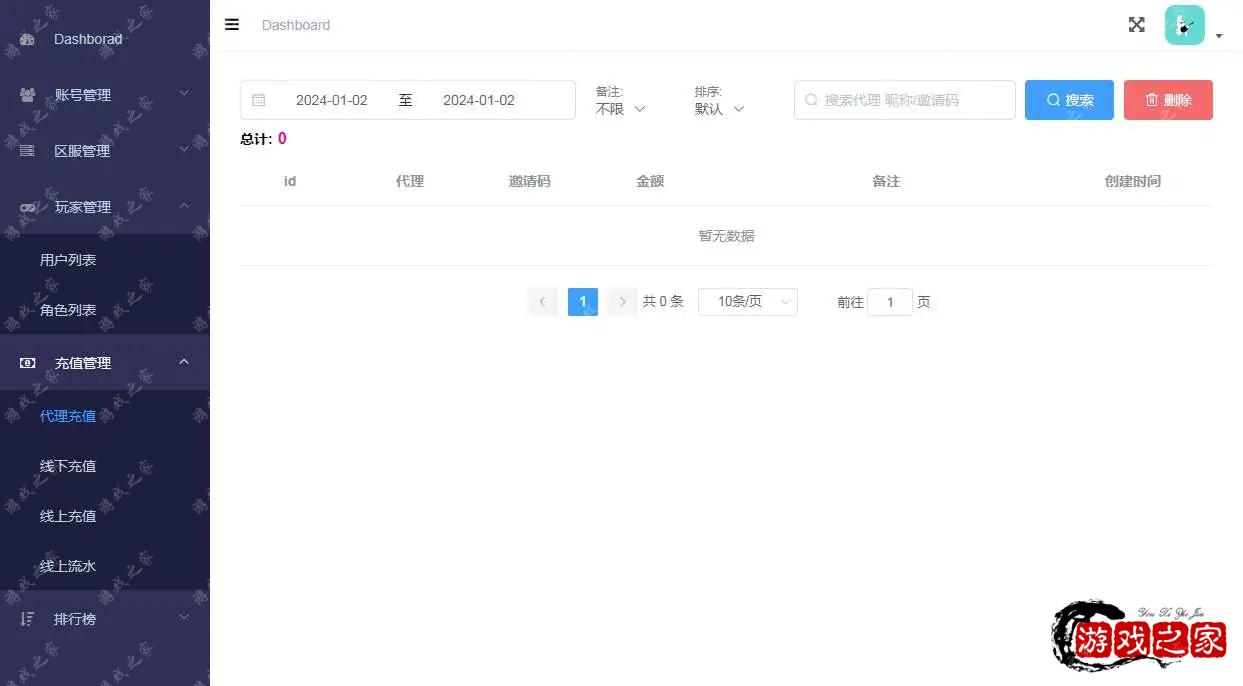1243x686 pixels.
Task: Click the 前往 page number input box
Action: tap(889, 302)
